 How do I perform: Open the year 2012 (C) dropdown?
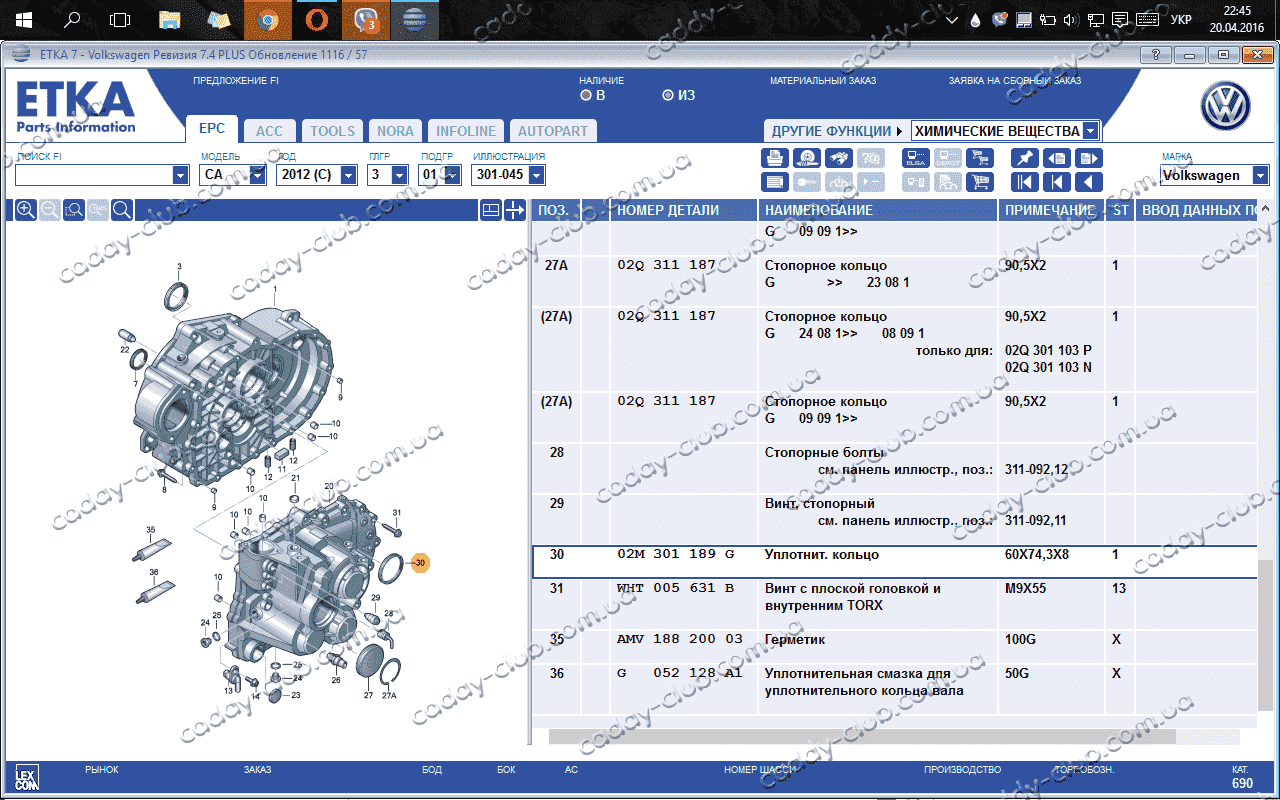click(348, 175)
